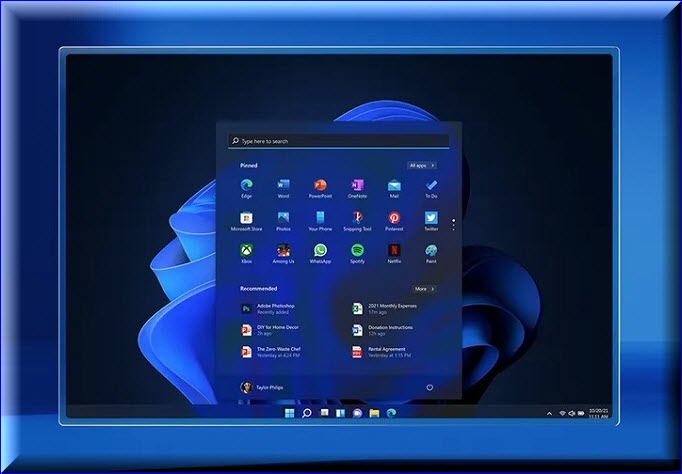Open Taylor Philips user account

(x=261, y=387)
